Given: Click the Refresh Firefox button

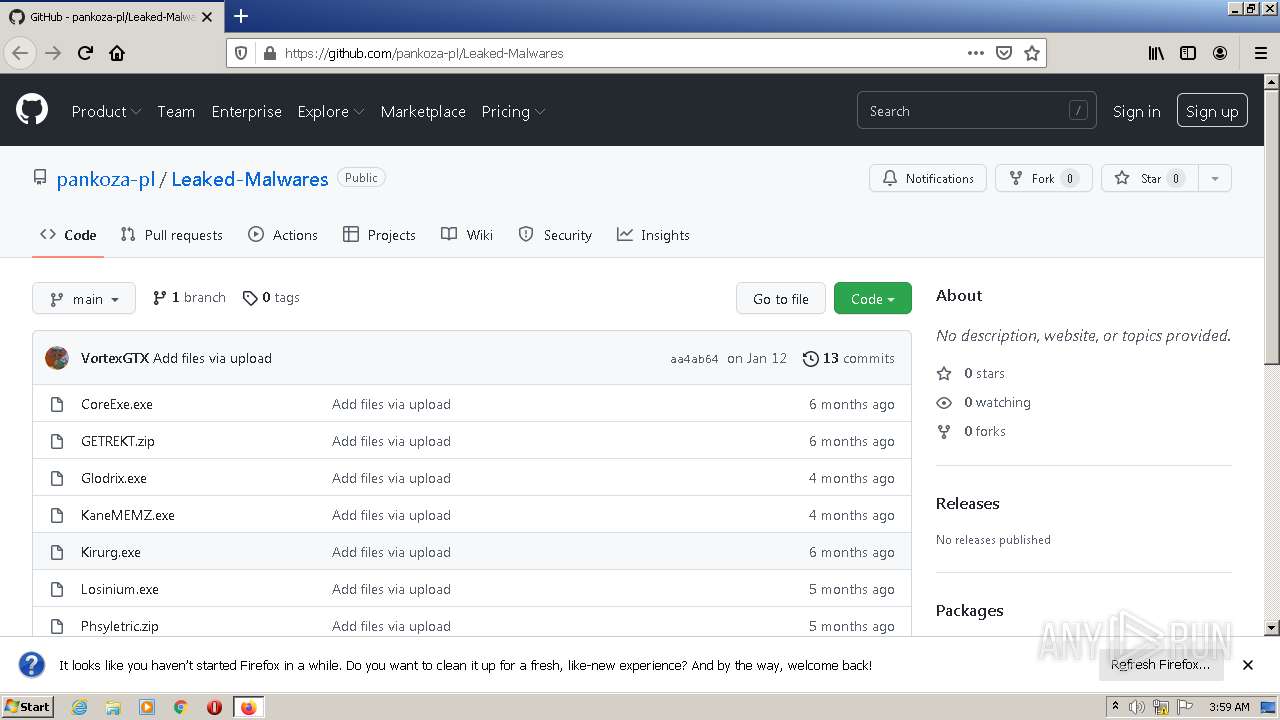Looking at the screenshot, I should [x=1160, y=664].
